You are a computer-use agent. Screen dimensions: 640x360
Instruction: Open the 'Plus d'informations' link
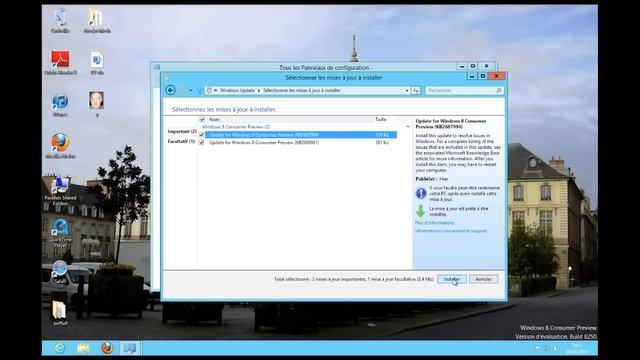click(435, 223)
